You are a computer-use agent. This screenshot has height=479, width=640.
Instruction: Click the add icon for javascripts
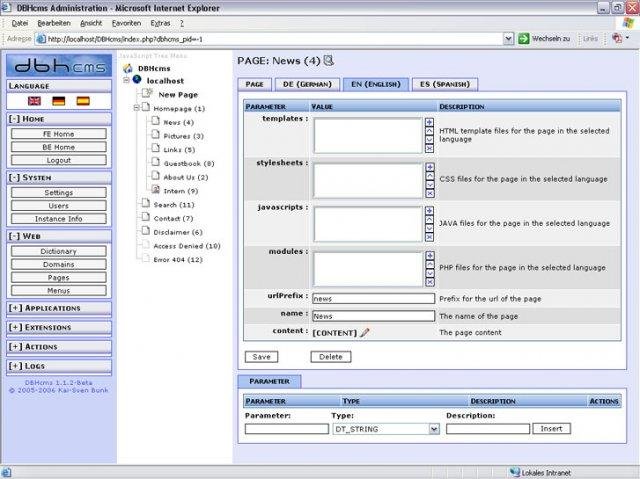[x=429, y=211]
